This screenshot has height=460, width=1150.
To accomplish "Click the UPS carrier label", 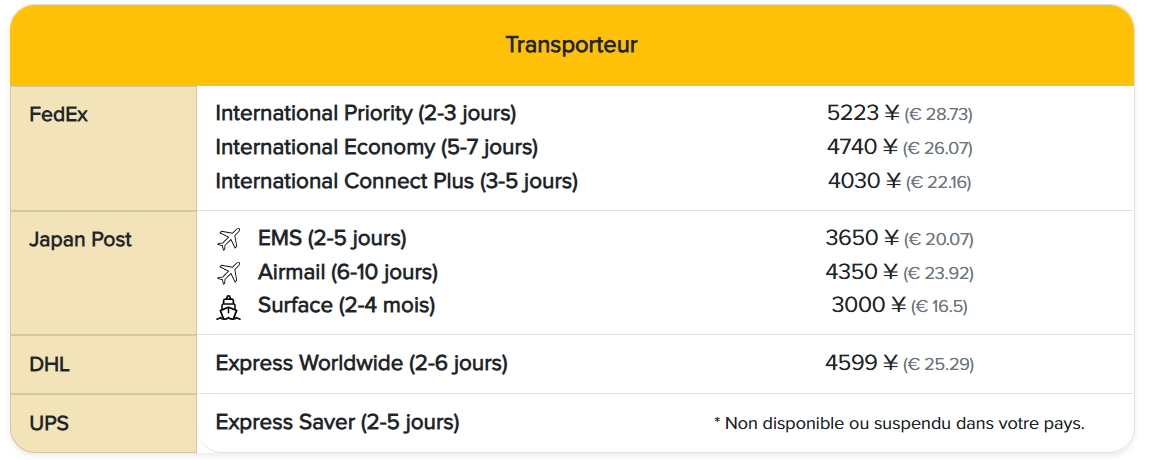I will [49, 423].
